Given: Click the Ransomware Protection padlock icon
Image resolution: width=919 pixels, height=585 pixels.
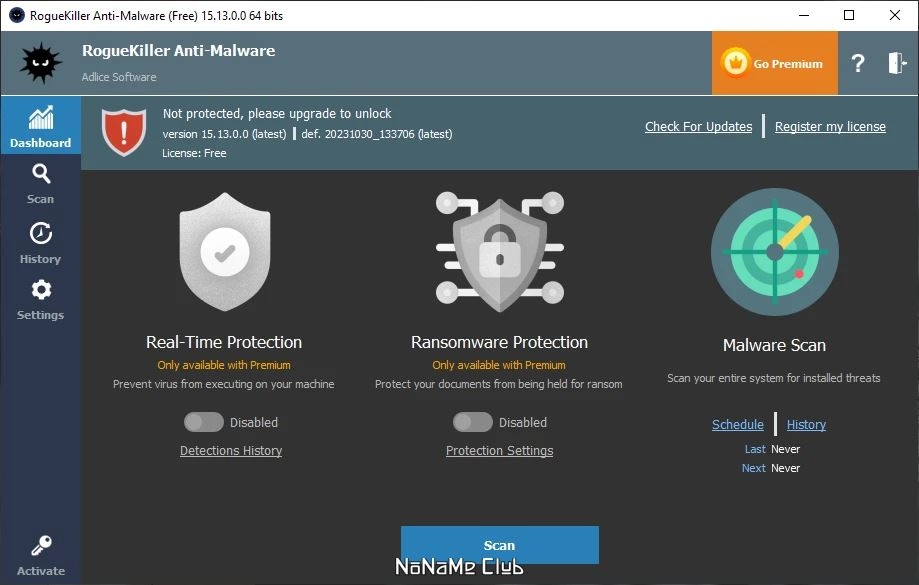Looking at the screenshot, I should pos(499,252).
